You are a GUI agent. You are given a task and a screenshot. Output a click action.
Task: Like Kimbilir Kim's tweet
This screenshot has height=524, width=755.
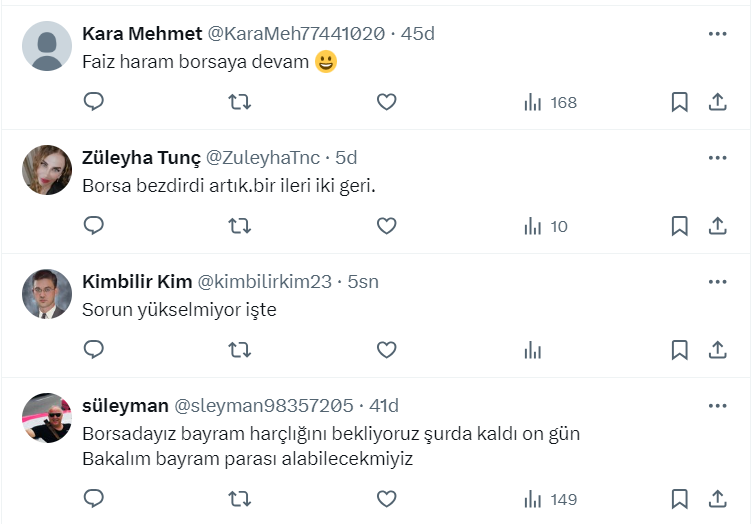coord(387,350)
